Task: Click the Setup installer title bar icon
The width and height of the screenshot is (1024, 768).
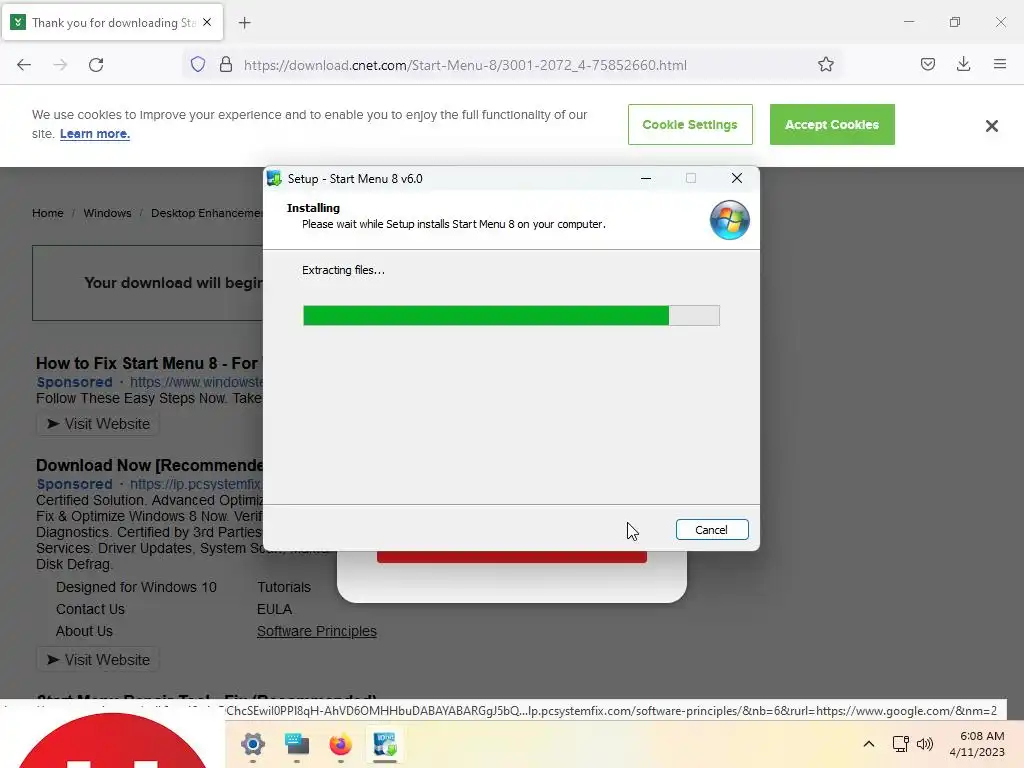Action: click(x=274, y=178)
